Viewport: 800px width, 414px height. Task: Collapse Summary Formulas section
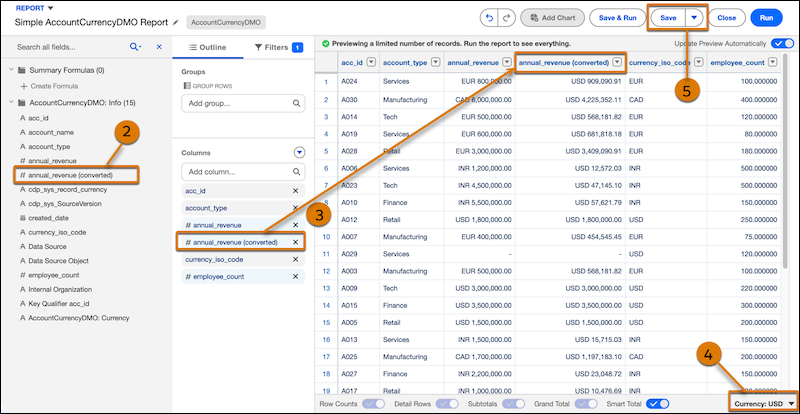click(x=11, y=70)
